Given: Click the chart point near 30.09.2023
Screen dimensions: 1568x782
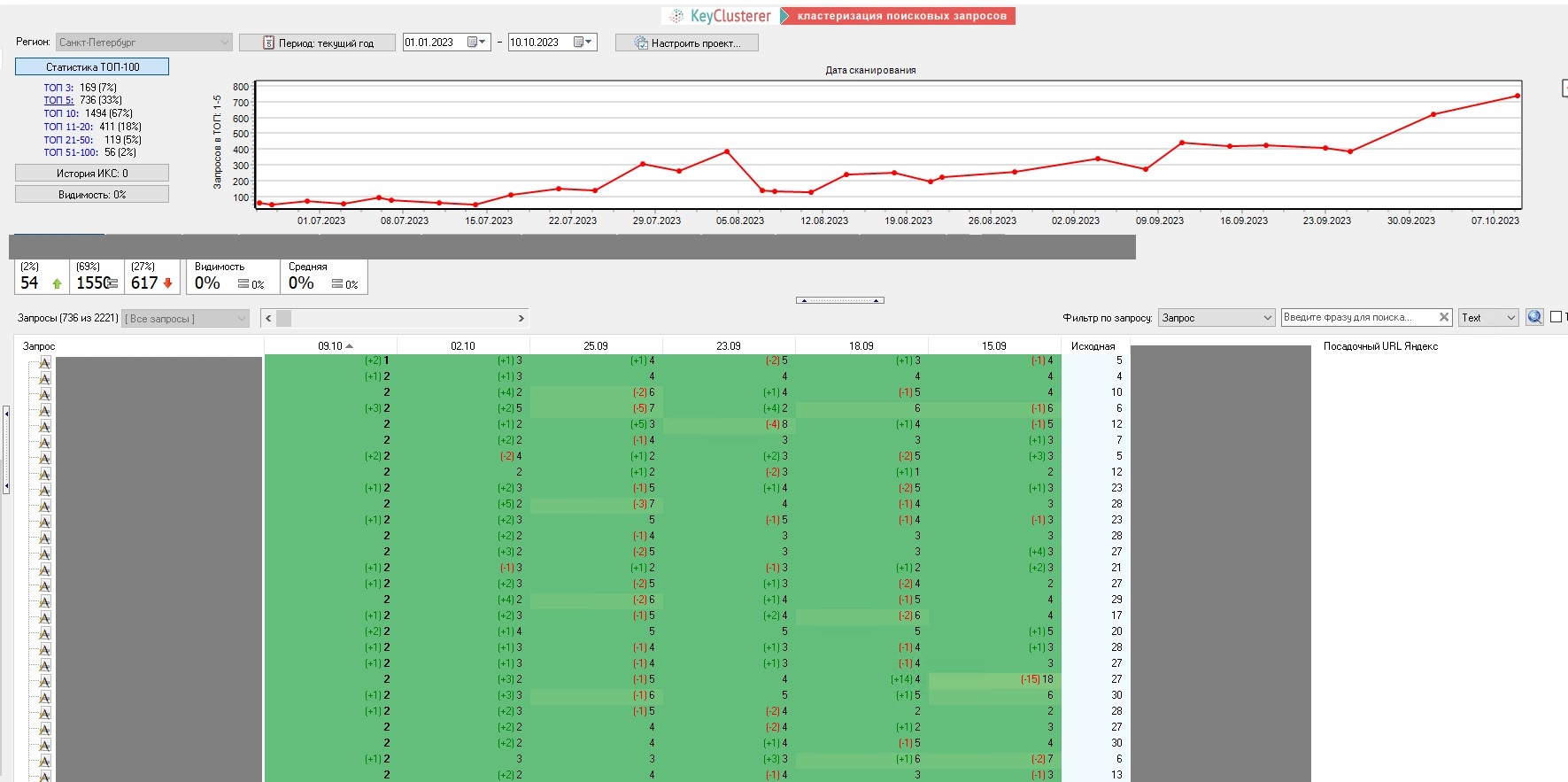Looking at the screenshot, I should pyautogui.click(x=1433, y=114).
